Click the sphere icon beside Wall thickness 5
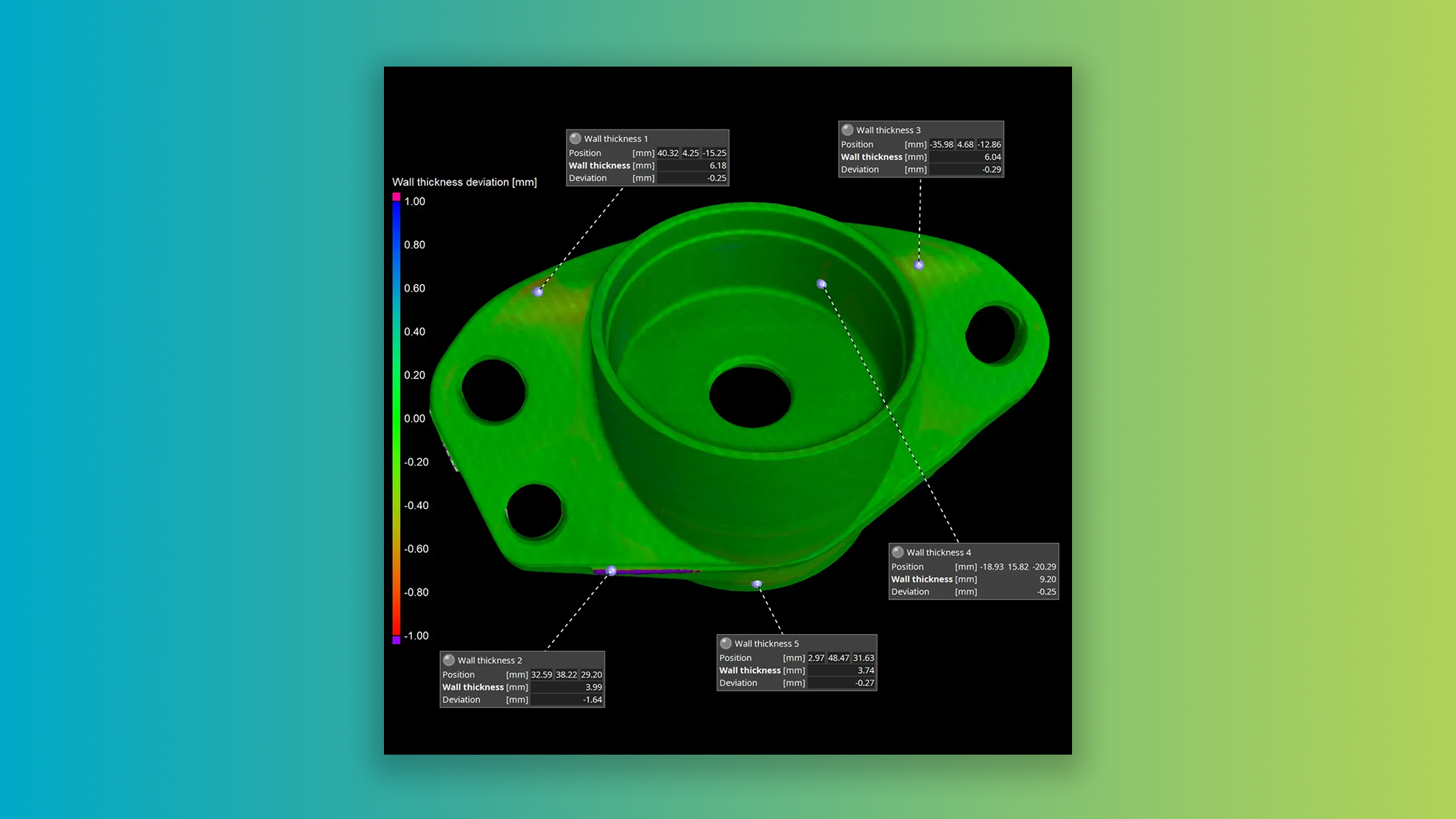Image resolution: width=1456 pixels, height=819 pixels. click(726, 644)
